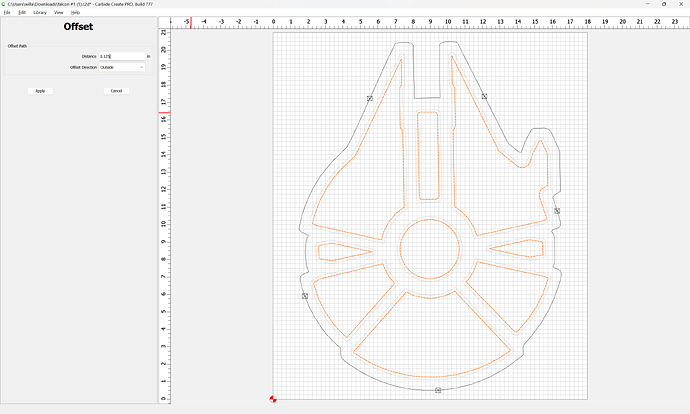The image size is (690, 414).
Task: Cancel the Offset operation
Action: pyautogui.click(x=116, y=91)
